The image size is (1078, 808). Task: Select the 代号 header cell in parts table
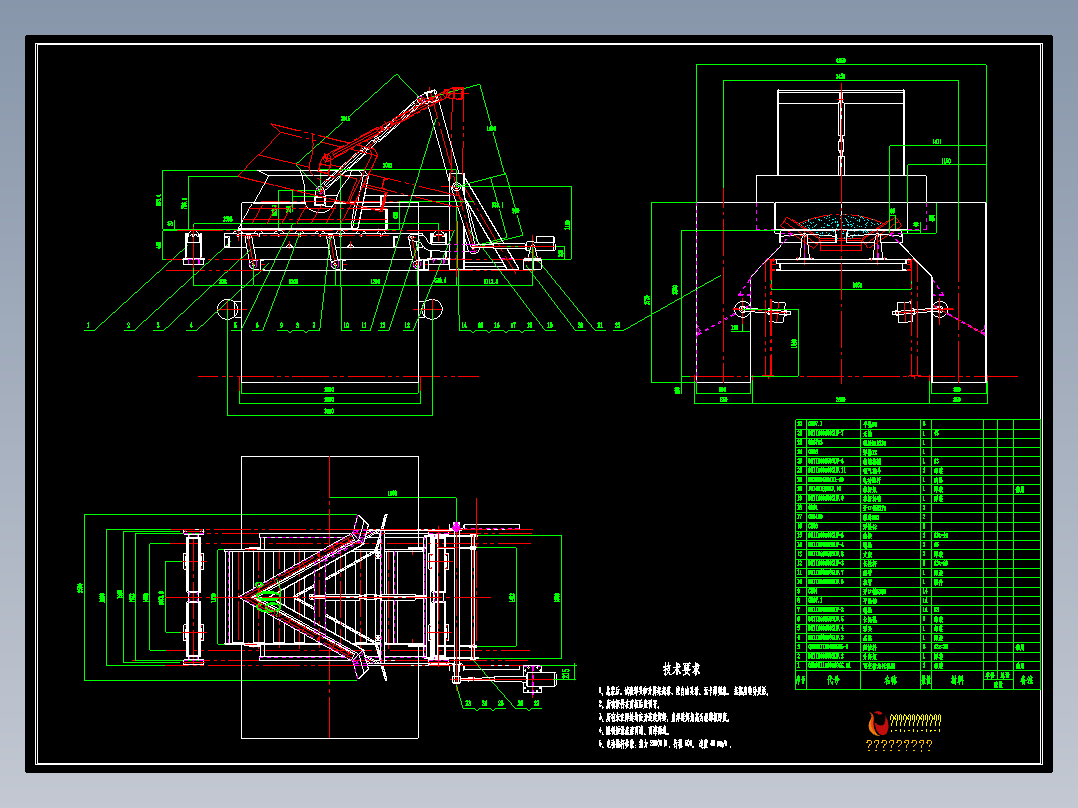[x=833, y=680]
